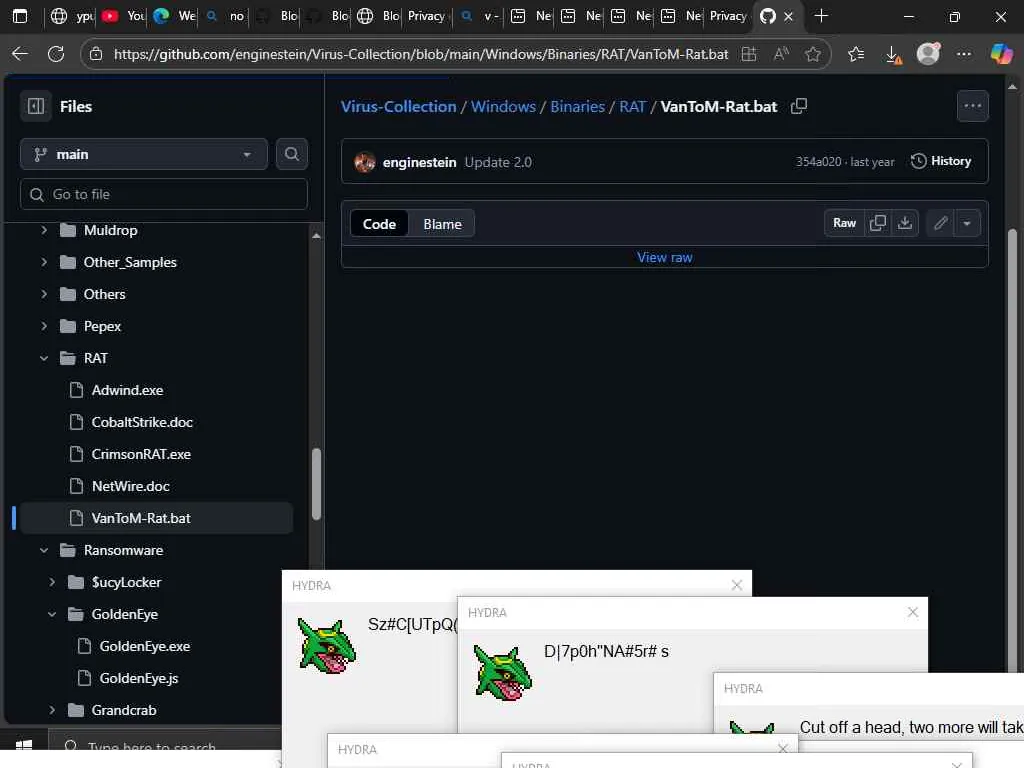This screenshot has width=1024, height=768.
Task: Open commit 354a020
Action: pos(818,162)
